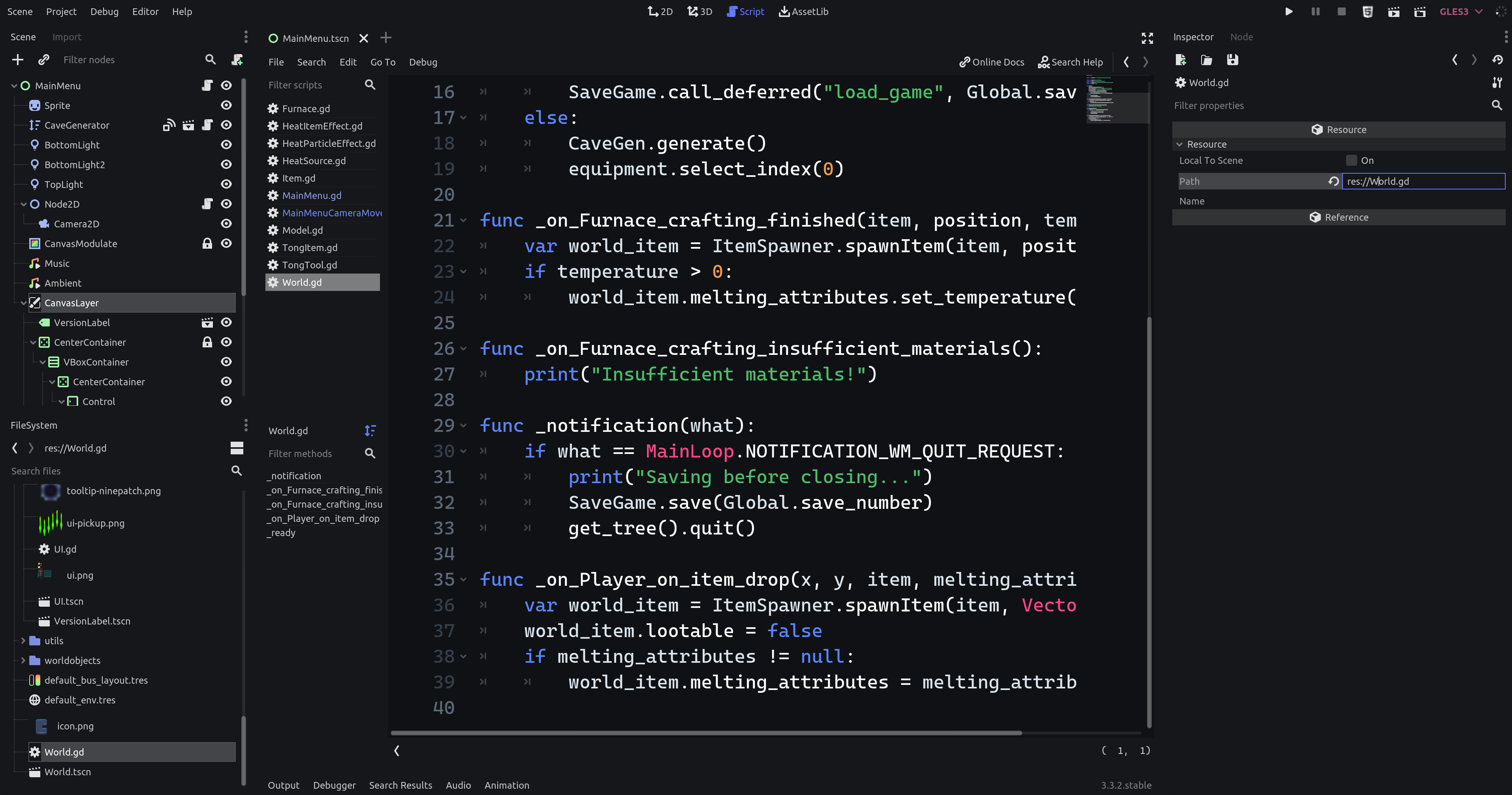
Task: Switch to the Node tab
Action: pos(1241,37)
